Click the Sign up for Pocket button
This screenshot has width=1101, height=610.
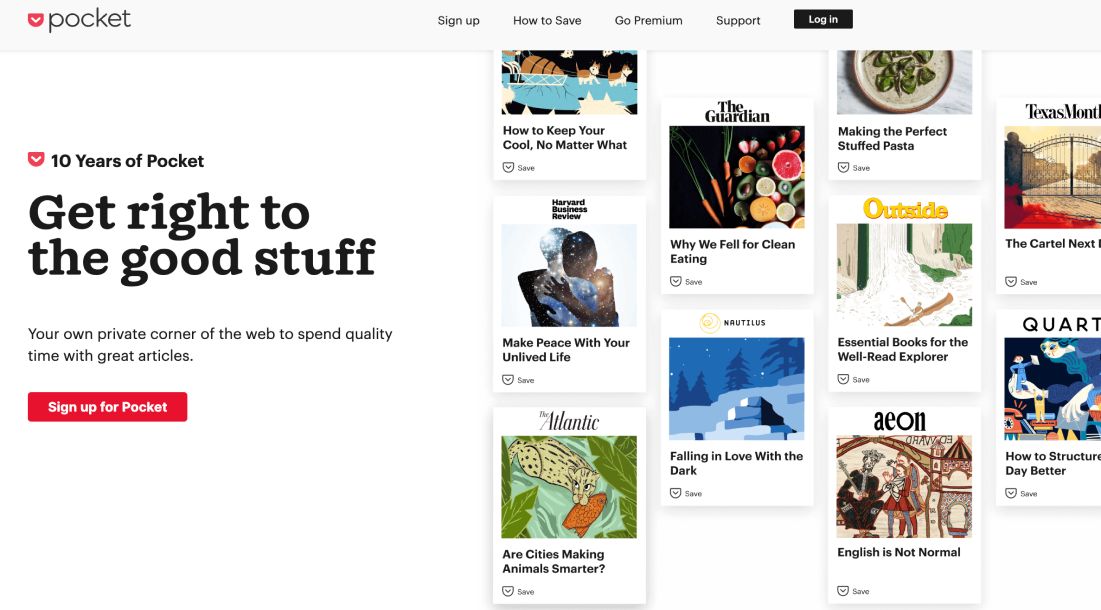coord(107,407)
